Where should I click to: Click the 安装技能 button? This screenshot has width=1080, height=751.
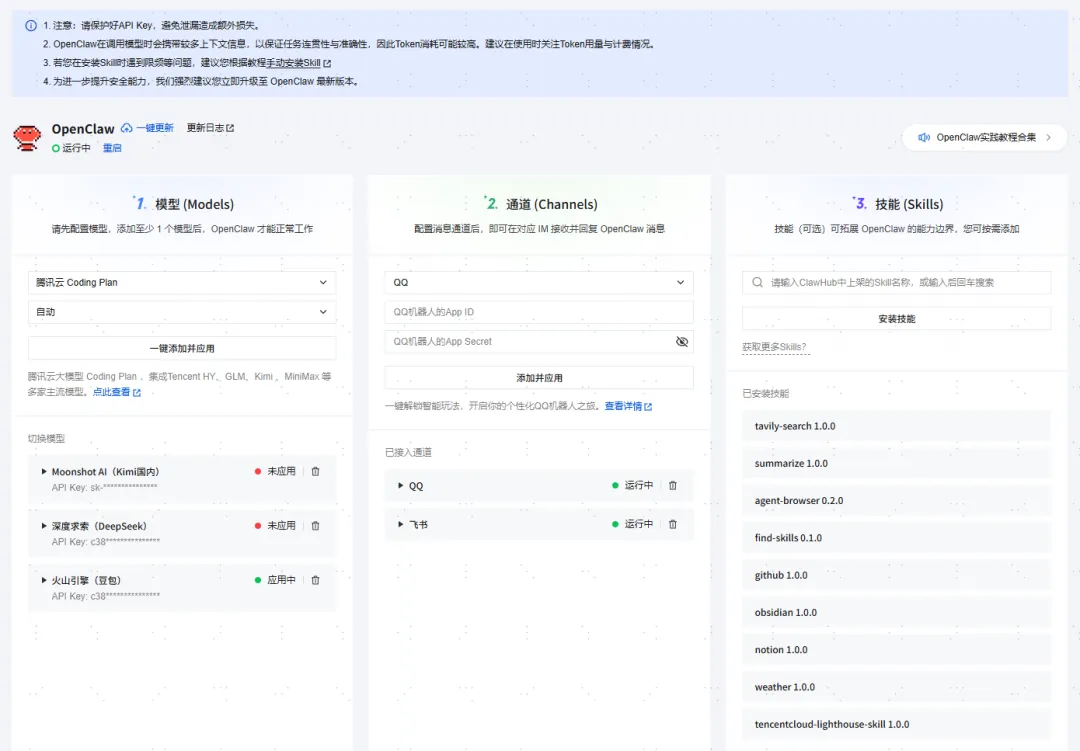(x=896, y=319)
